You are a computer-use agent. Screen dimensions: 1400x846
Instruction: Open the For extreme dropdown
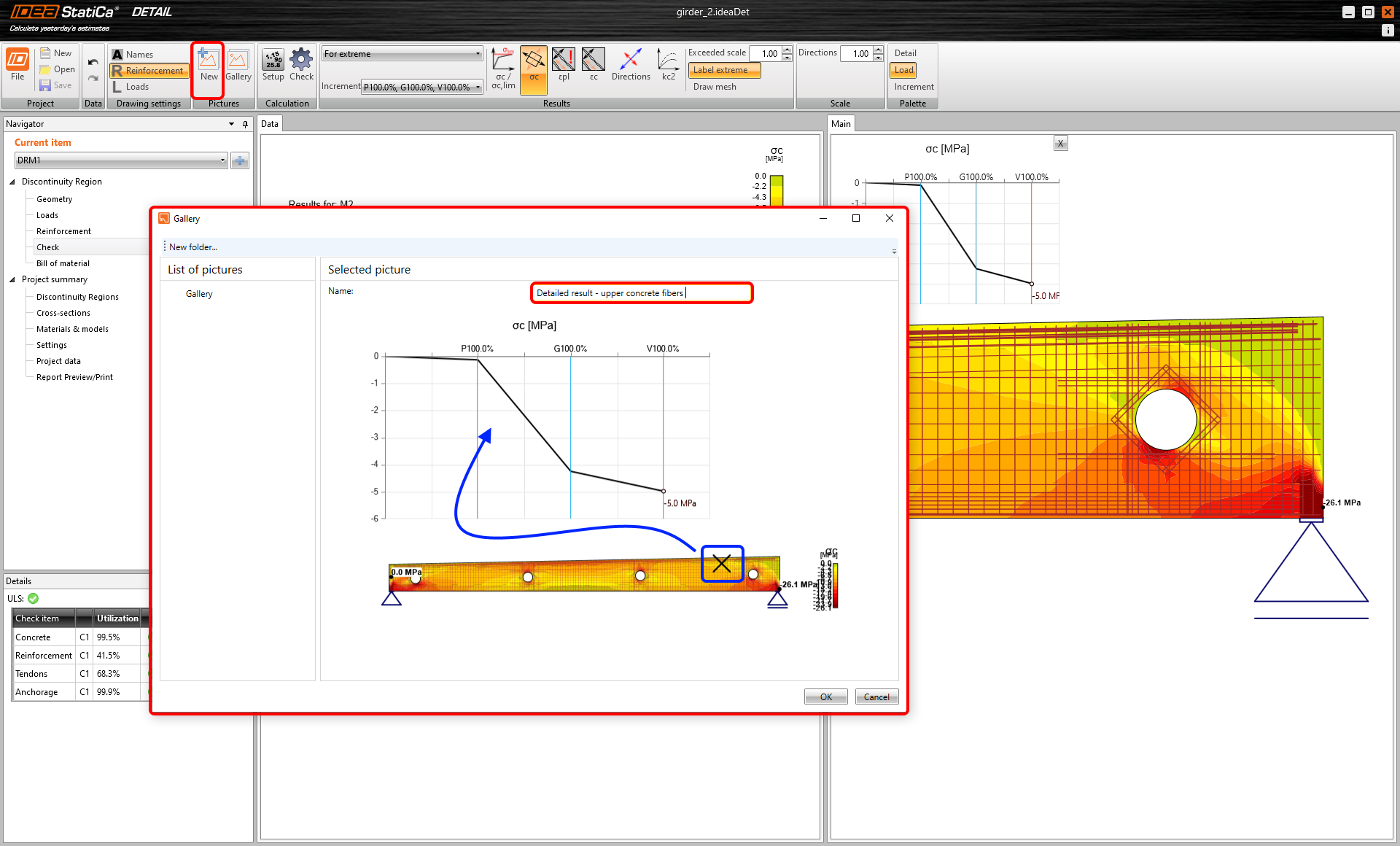402,54
